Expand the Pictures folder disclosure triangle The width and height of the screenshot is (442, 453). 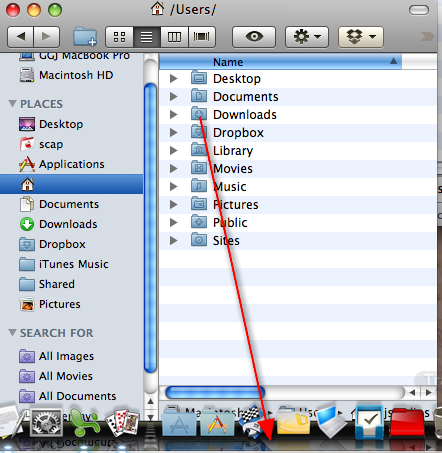[x=173, y=205]
